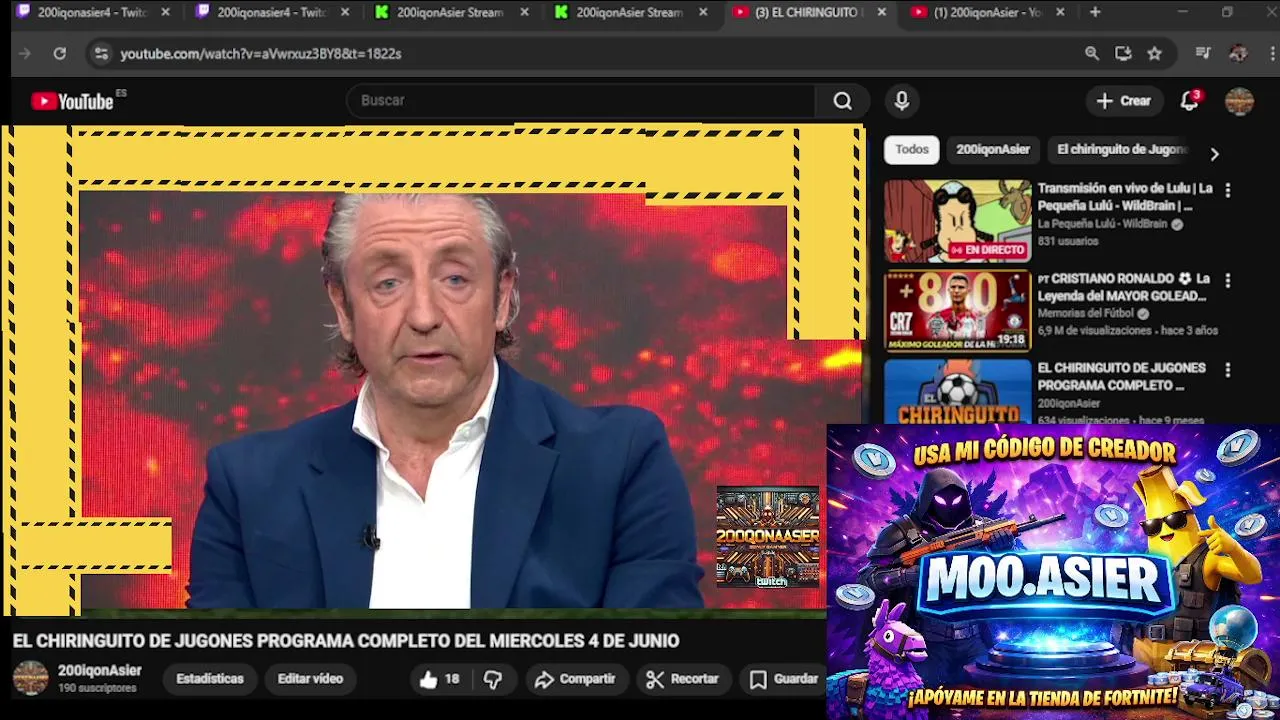Open the site information icon in the address bar
This screenshot has height=720, width=1280.
coord(100,54)
